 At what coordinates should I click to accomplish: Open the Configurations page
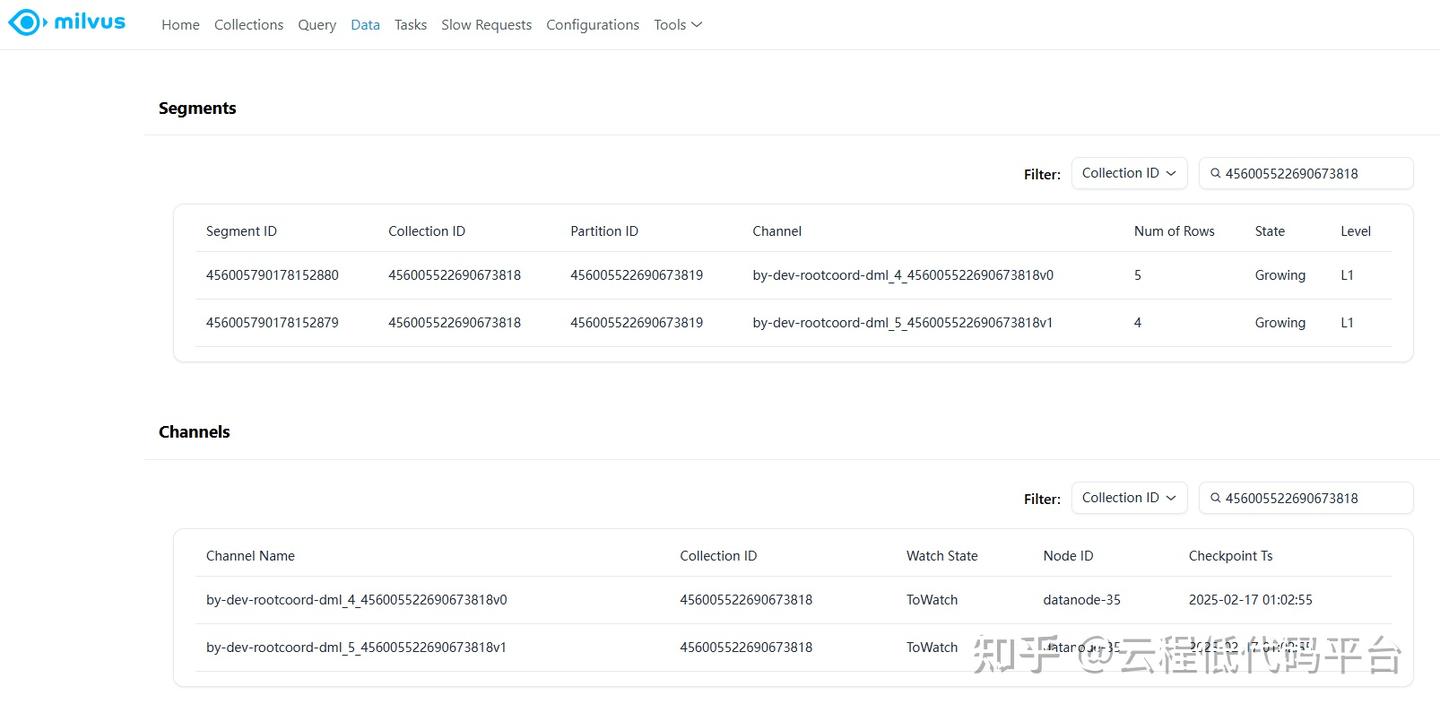tap(592, 24)
